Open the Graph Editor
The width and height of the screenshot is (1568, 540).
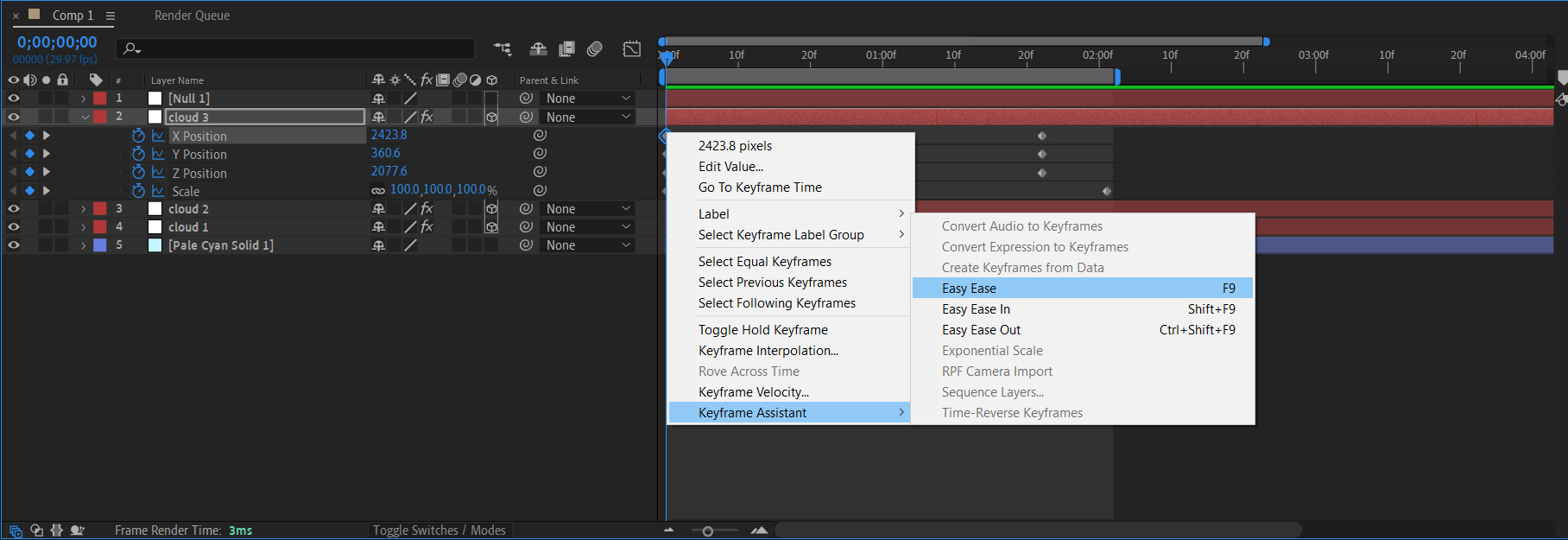[x=632, y=49]
